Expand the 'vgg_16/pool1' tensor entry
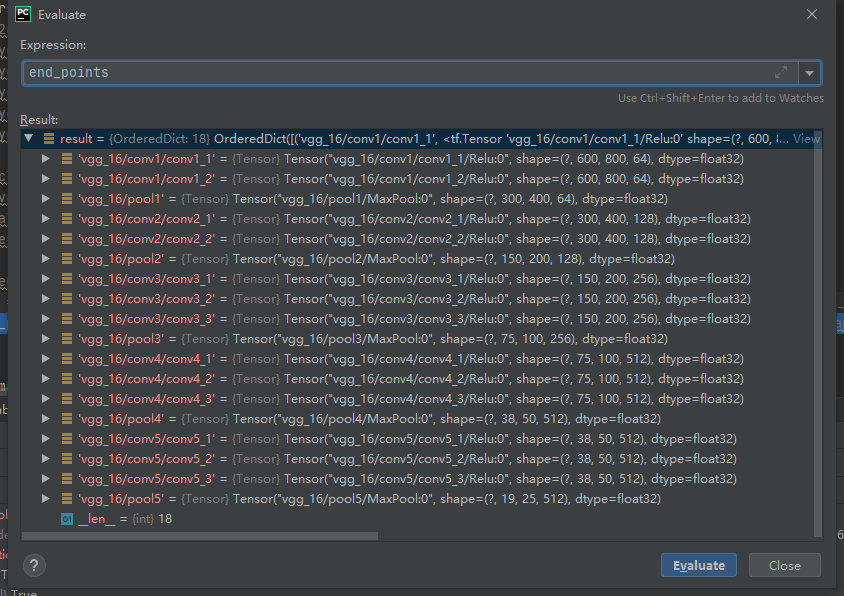 click(x=46, y=199)
